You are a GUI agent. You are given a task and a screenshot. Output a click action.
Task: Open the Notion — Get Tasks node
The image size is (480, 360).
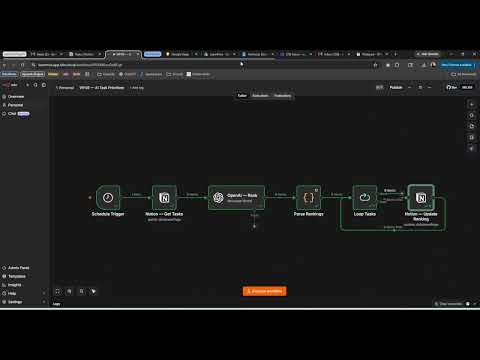[x=164, y=197]
